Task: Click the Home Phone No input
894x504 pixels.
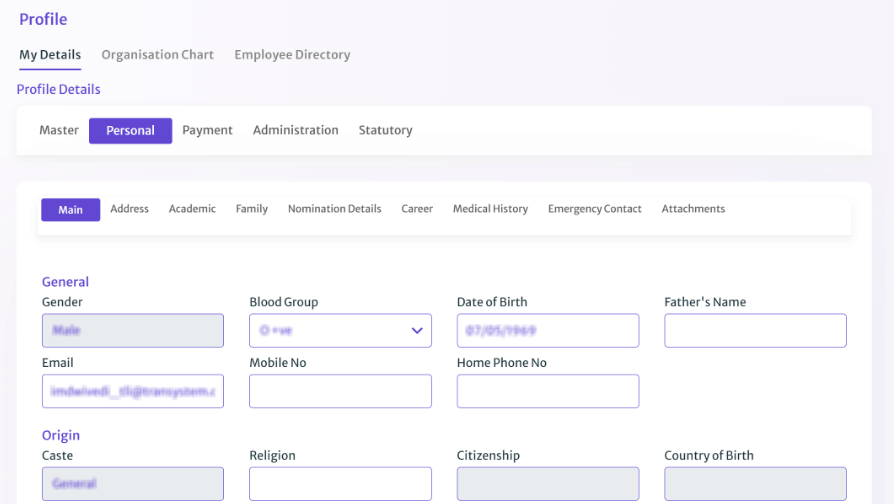Action: 548,391
